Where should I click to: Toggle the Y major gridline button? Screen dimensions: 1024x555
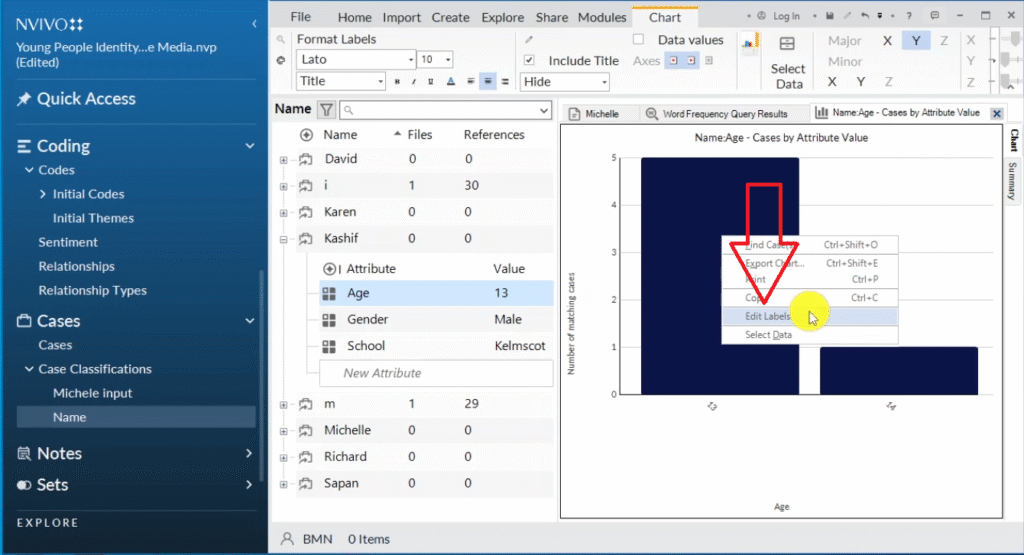[x=915, y=41]
